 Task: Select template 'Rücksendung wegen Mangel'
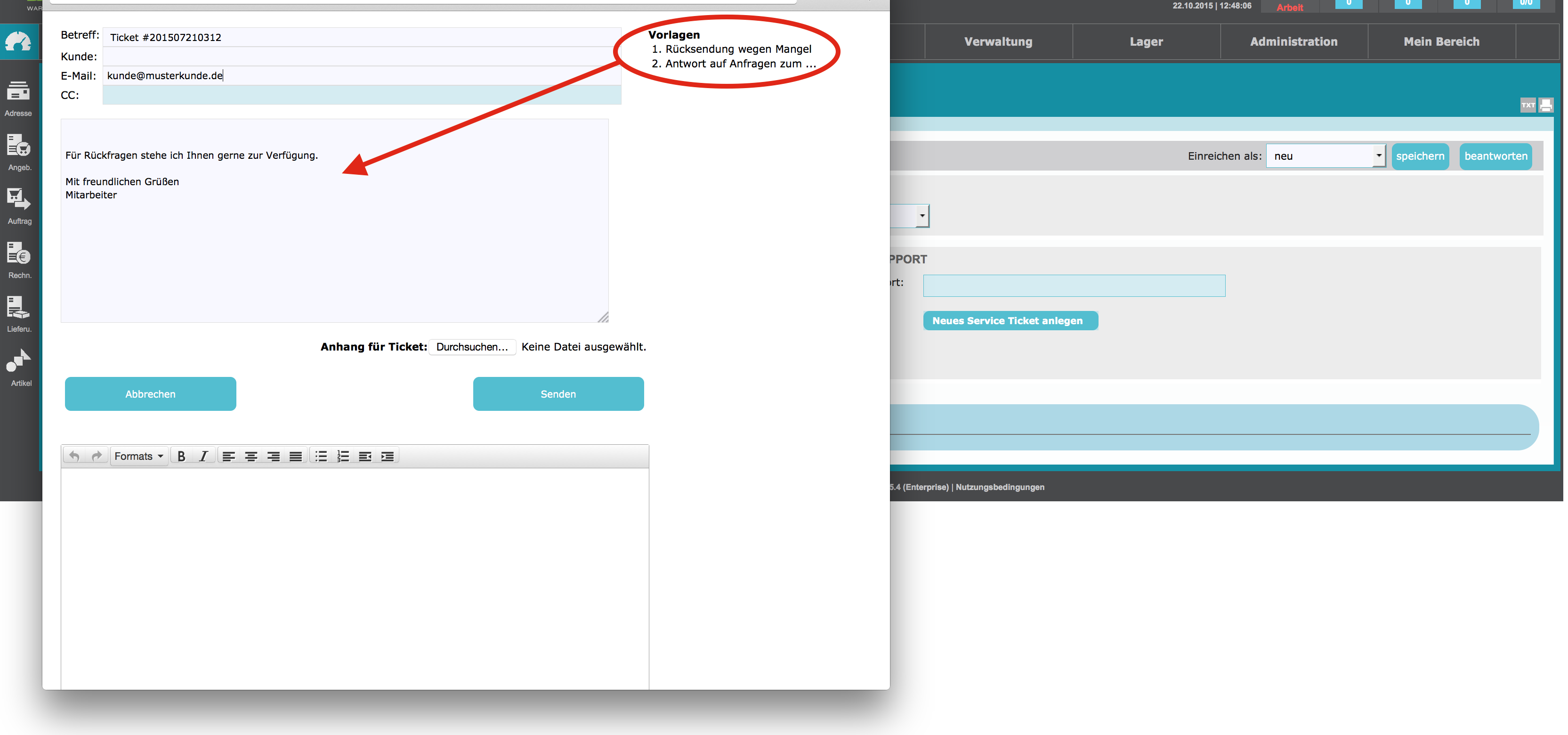point(738,49)
